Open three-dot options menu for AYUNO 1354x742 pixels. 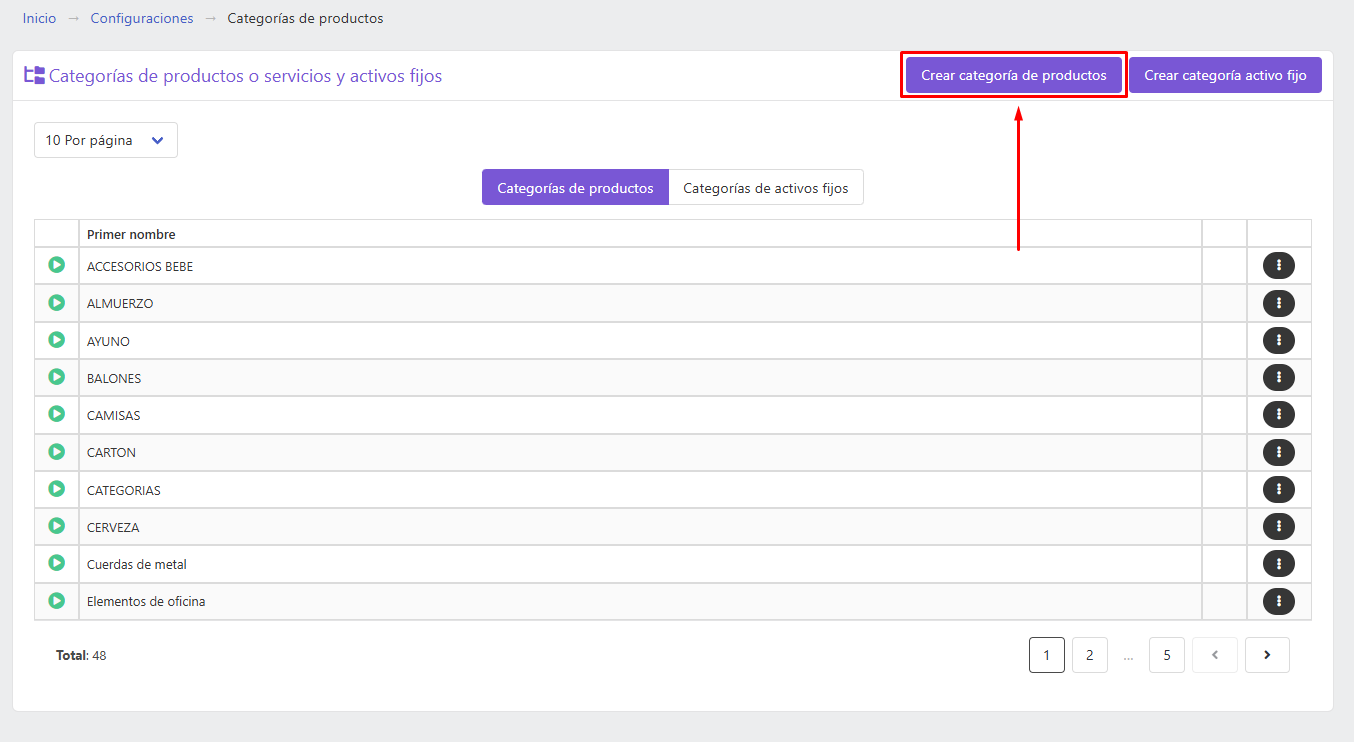[x=1279, y=341]
